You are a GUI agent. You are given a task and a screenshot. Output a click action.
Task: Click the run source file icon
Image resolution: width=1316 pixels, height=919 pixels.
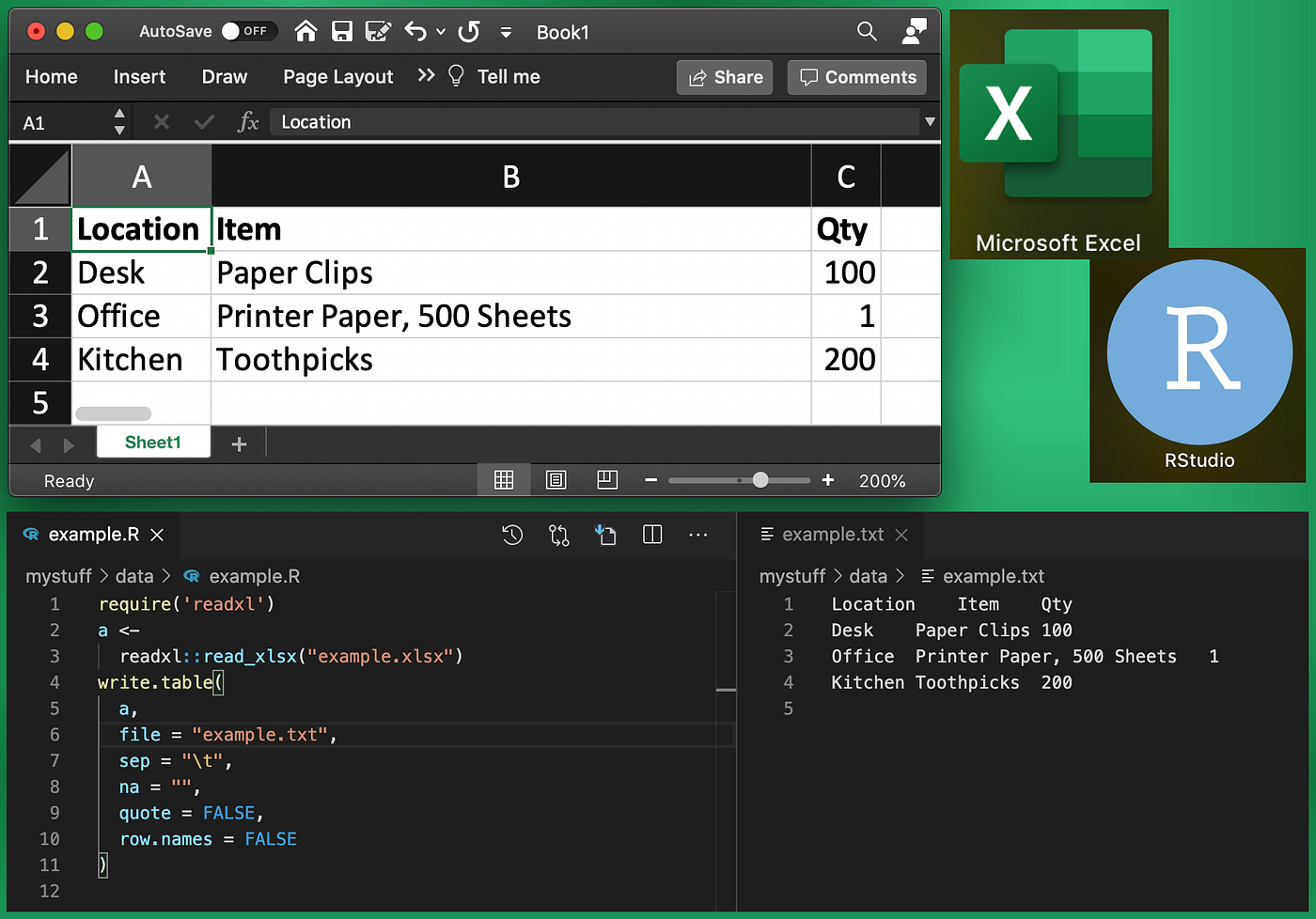pos(605,535)
